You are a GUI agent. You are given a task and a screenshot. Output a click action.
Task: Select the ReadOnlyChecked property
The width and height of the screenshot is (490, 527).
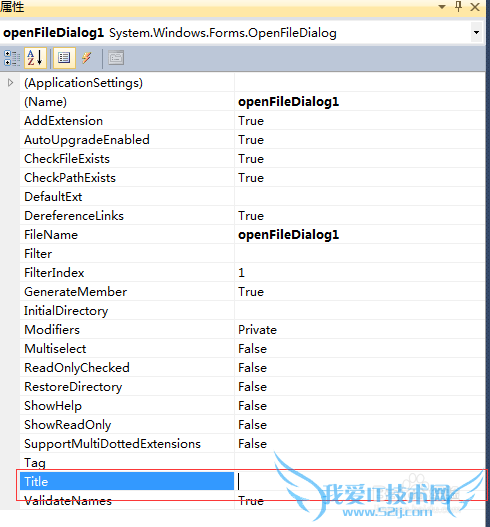(127, 368)
